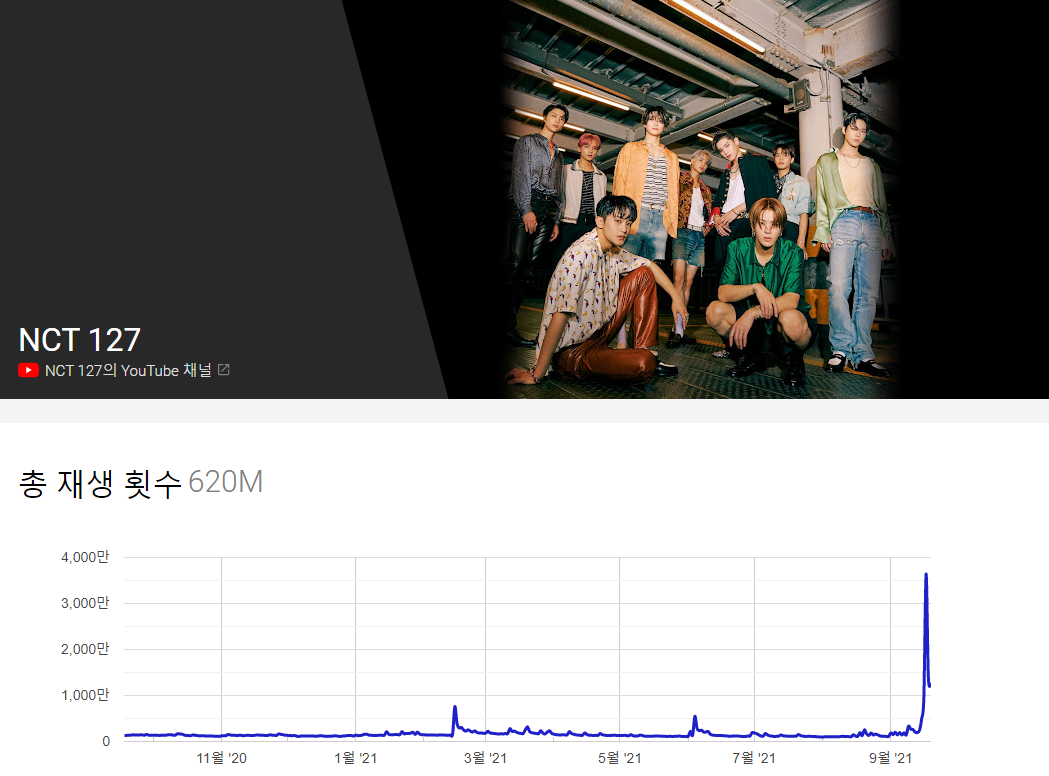Image resolution: width=1049 pixels, height=776 pixels.
Task: Click the external link icon beside channel name
Action: (224, 370)
